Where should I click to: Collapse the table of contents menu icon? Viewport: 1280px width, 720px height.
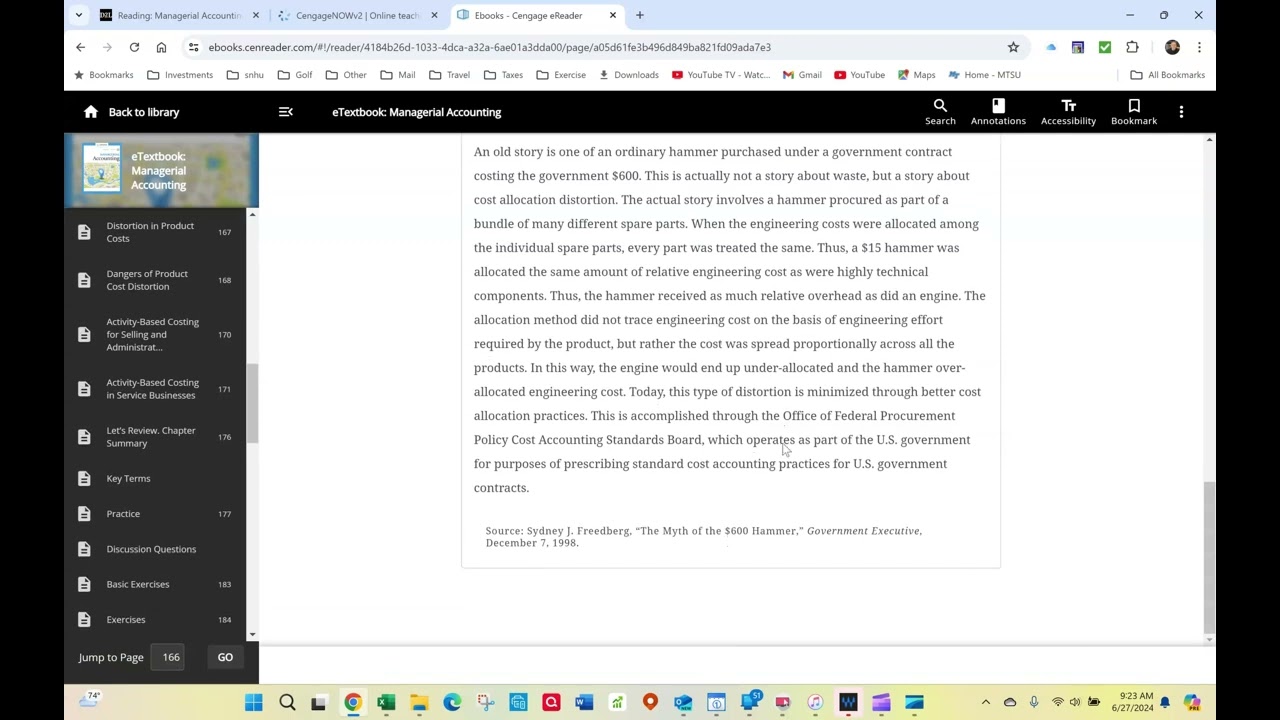(286, 112)
